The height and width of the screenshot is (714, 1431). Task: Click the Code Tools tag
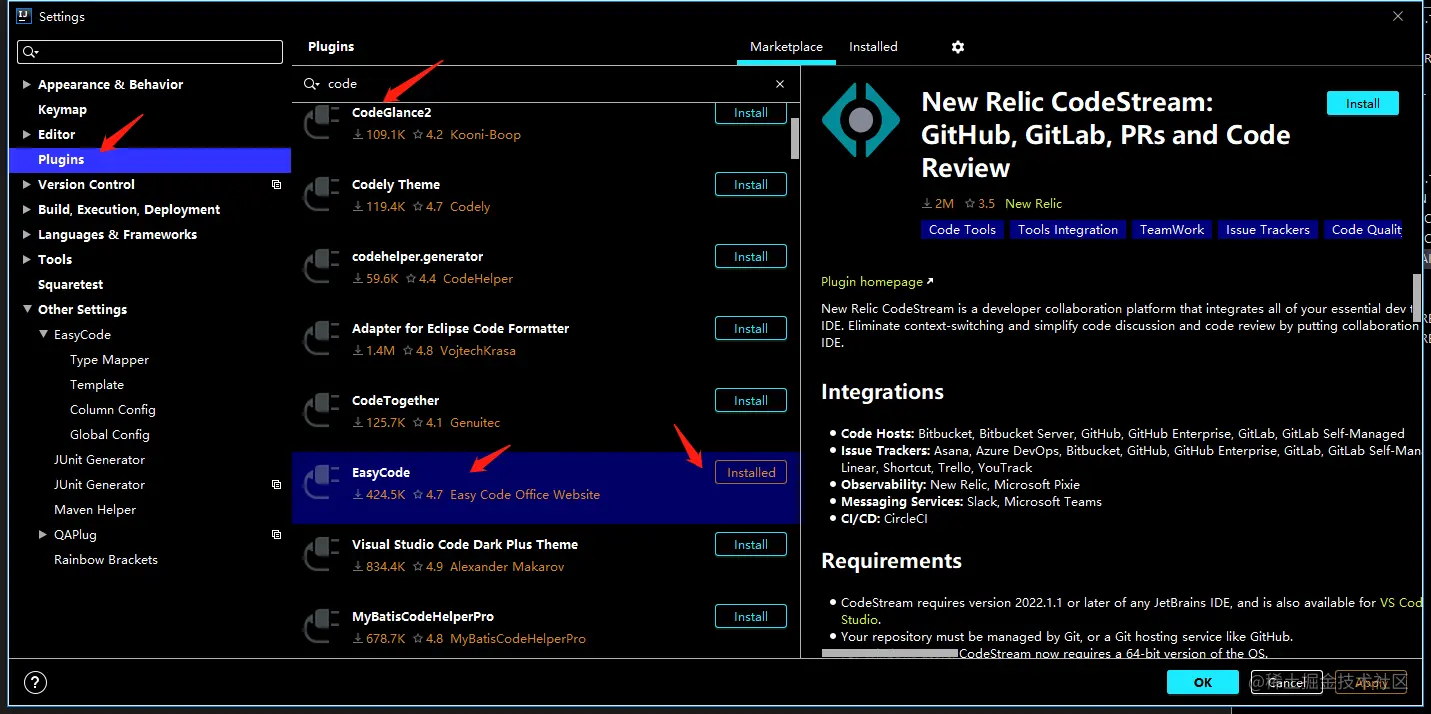tap(962, 230)
